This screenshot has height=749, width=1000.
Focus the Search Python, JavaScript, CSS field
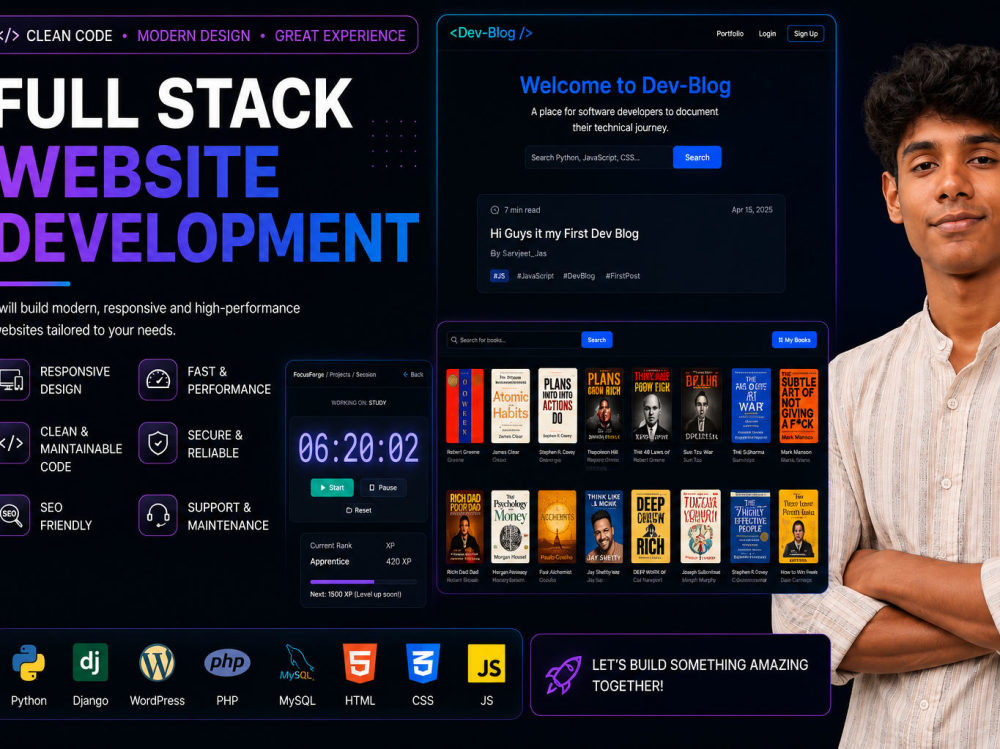tap(599, 157)
